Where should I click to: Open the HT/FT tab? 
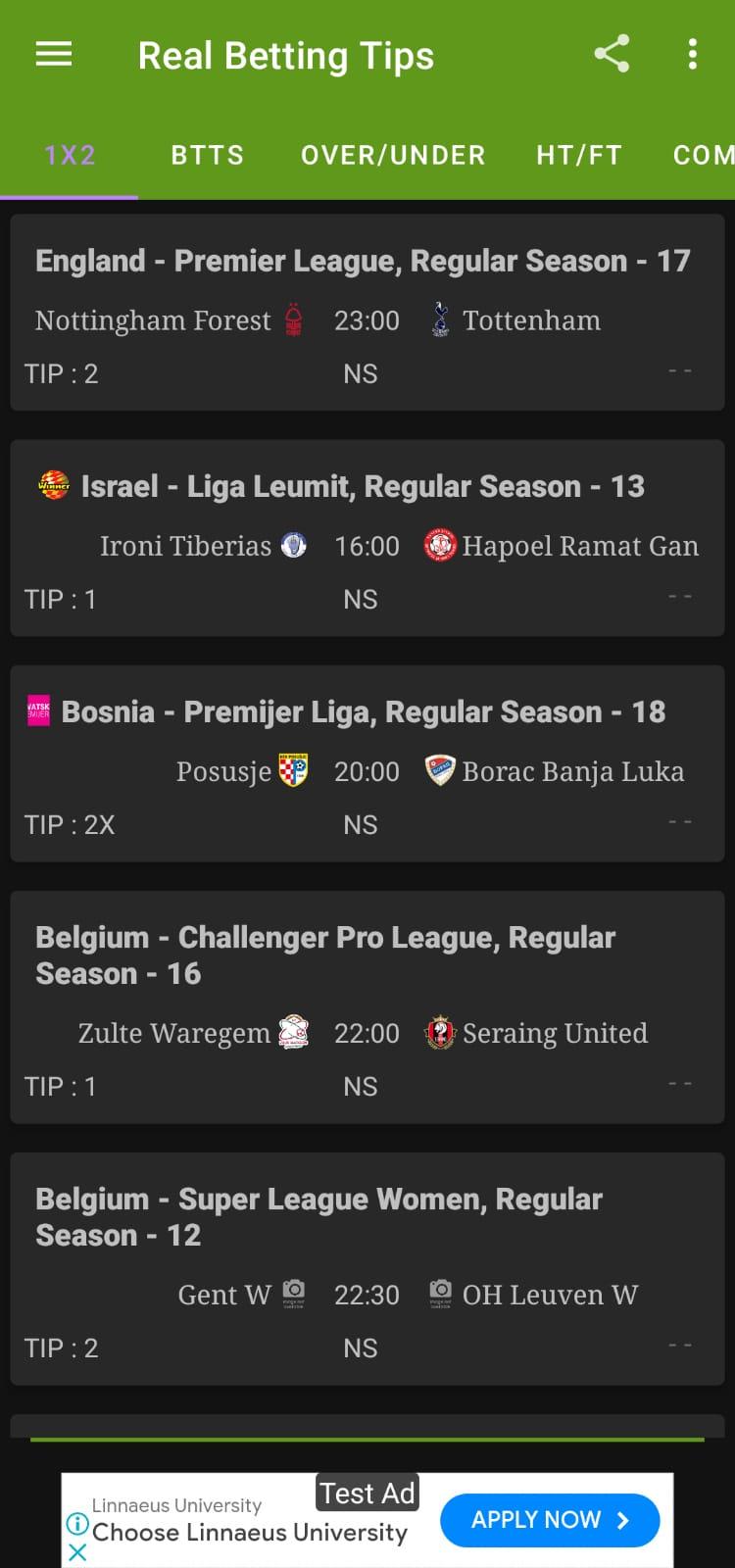579,155
